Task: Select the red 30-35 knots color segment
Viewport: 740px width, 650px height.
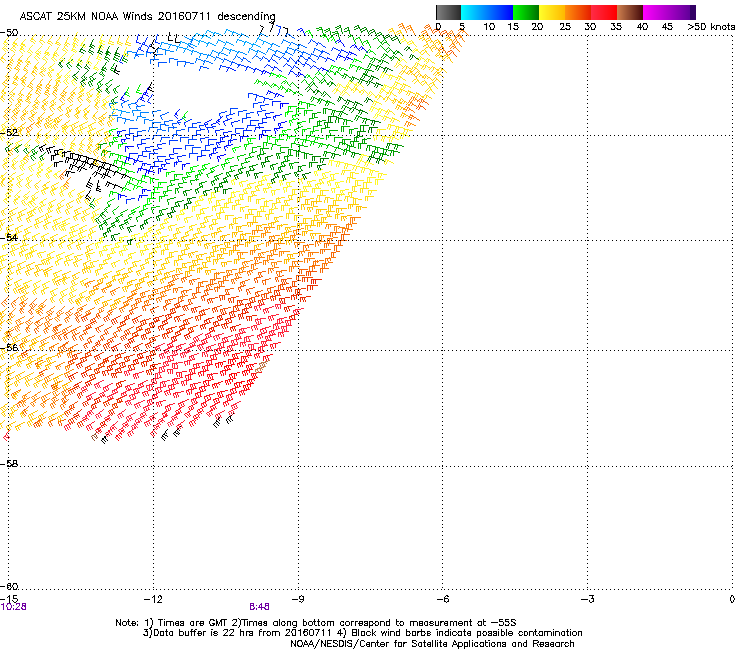Action: pos(604,12)
